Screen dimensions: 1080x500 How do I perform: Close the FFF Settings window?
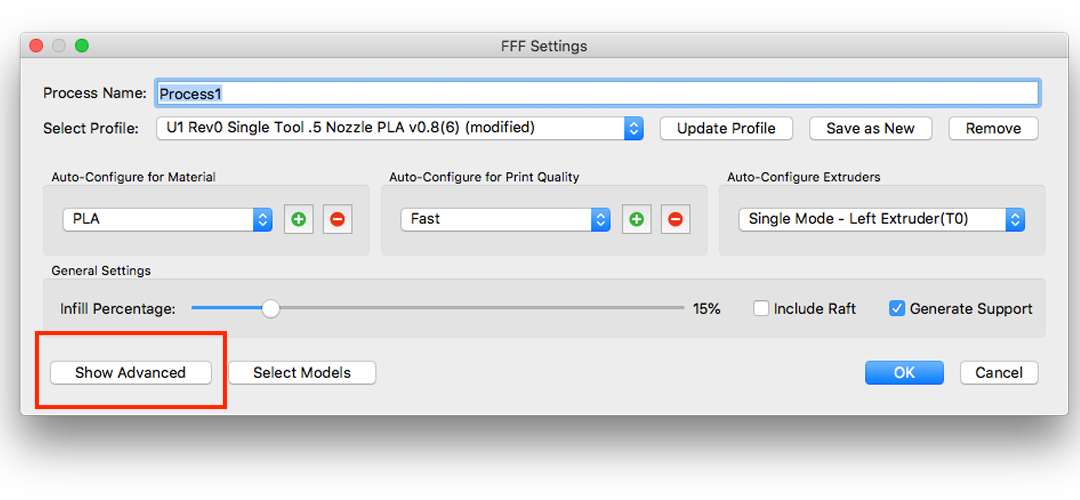click(x=36, y=46)
